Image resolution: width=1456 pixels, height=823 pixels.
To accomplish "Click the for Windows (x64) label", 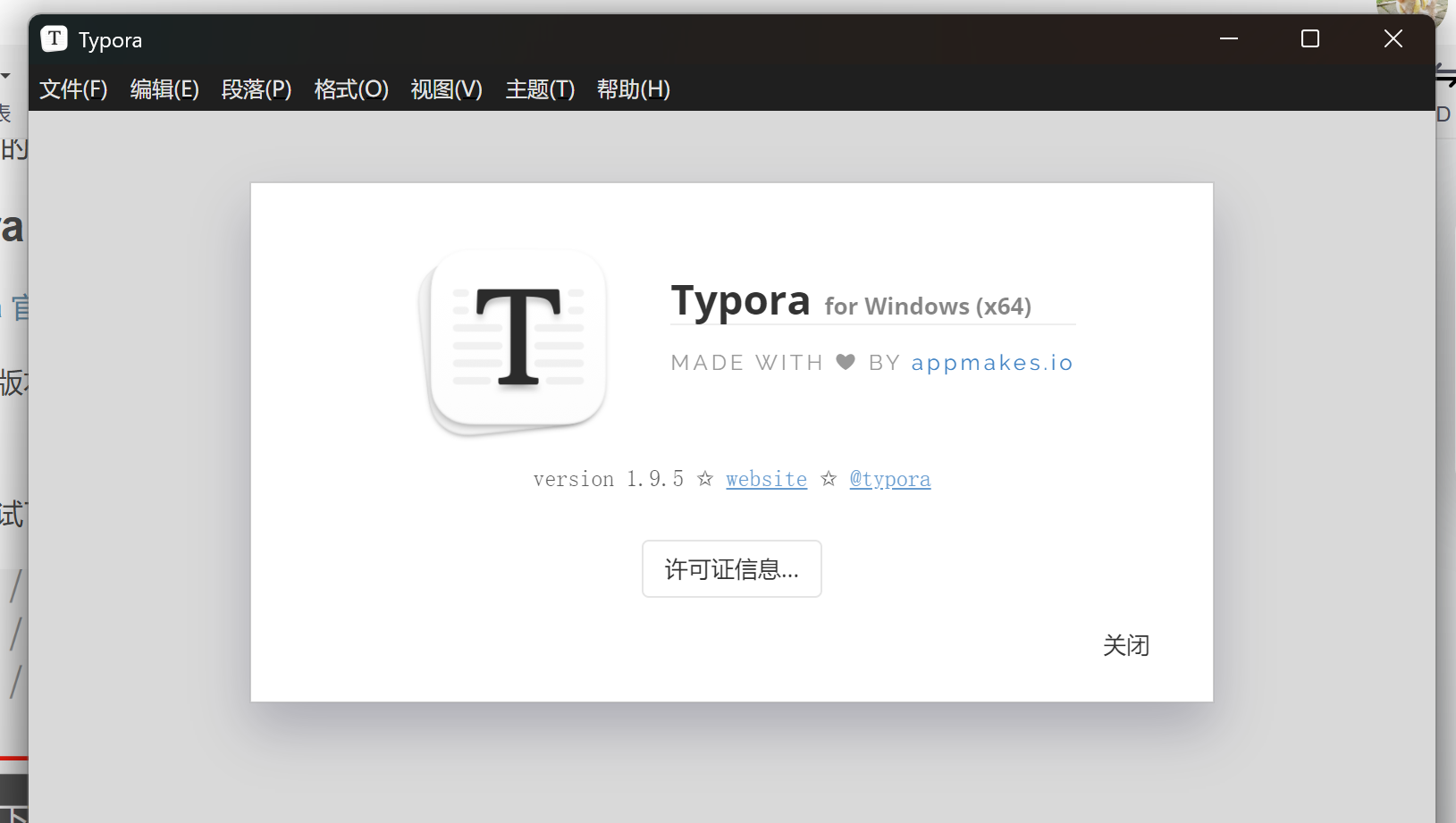I will 928,307.
